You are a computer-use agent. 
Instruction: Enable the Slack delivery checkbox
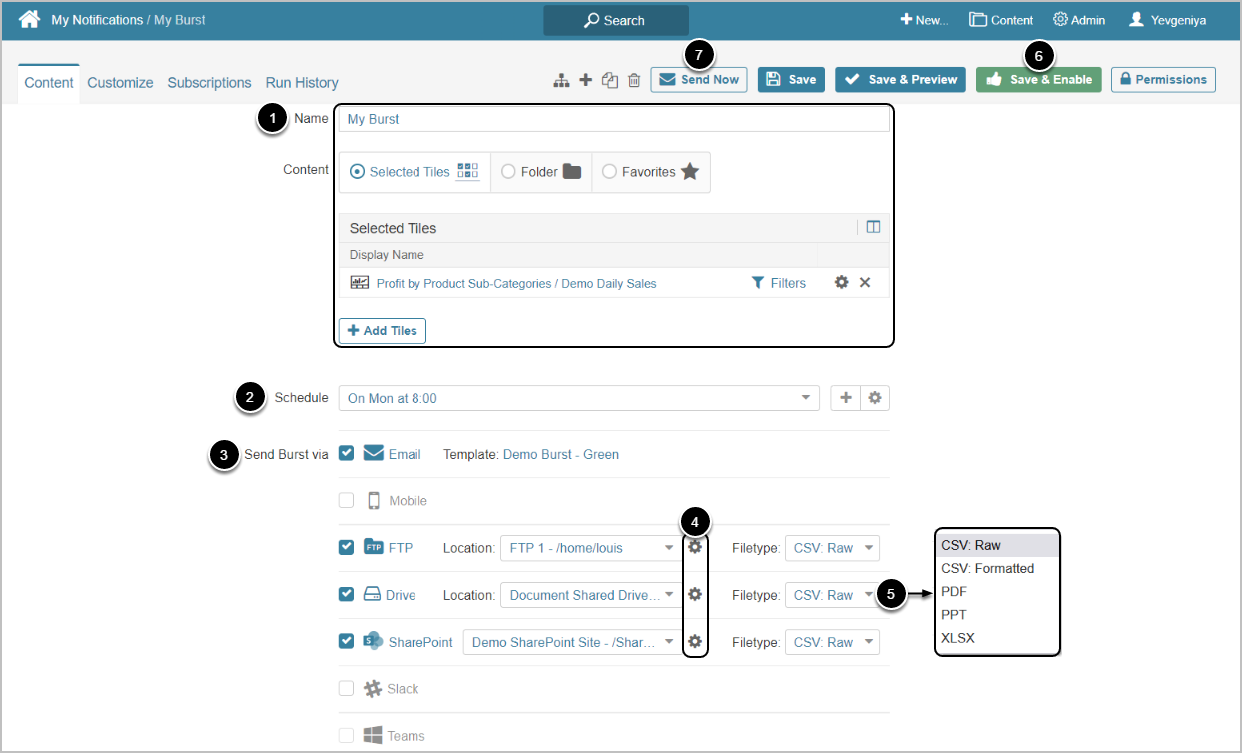pos(346,688)
